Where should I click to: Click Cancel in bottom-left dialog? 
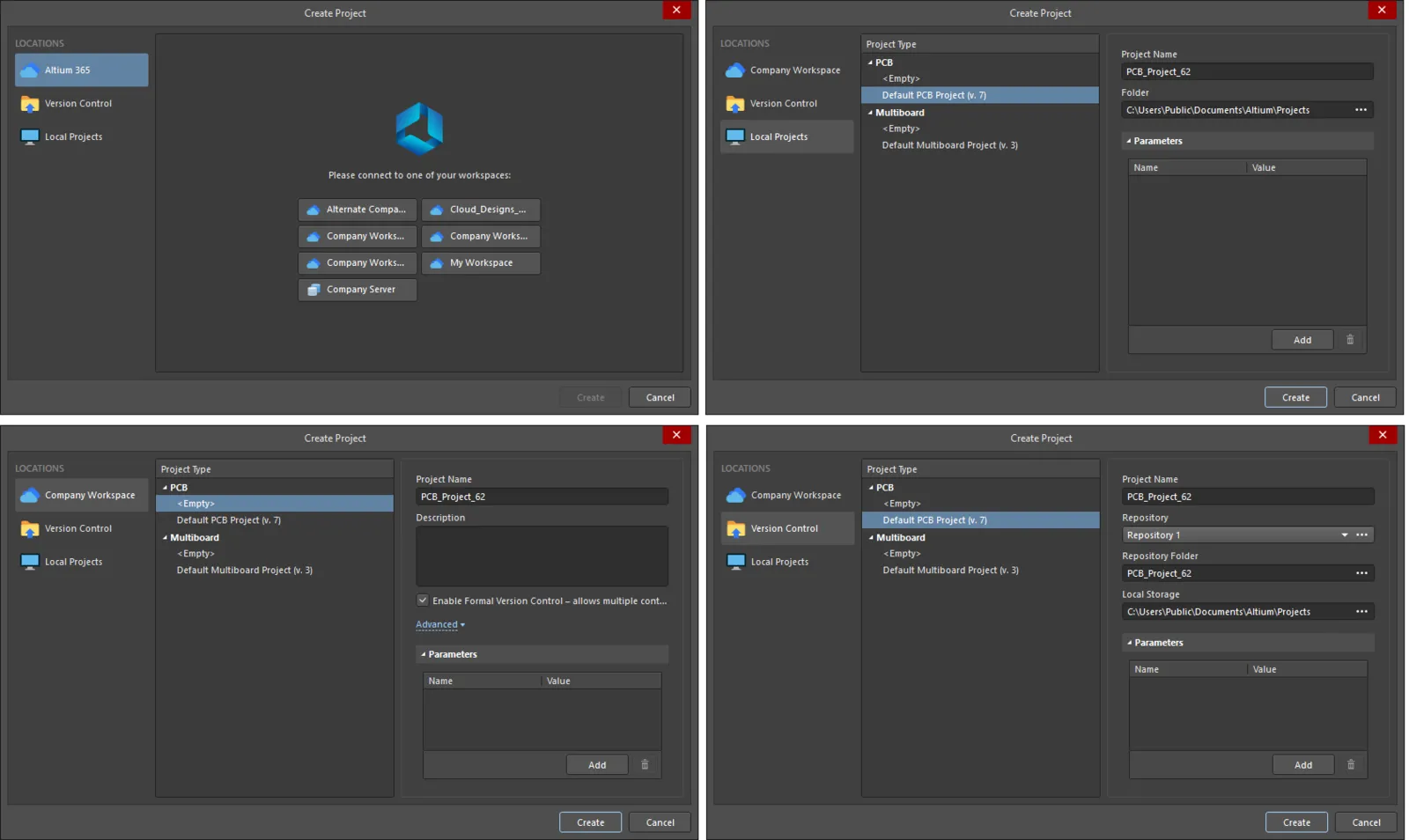[x=660, y=822]
